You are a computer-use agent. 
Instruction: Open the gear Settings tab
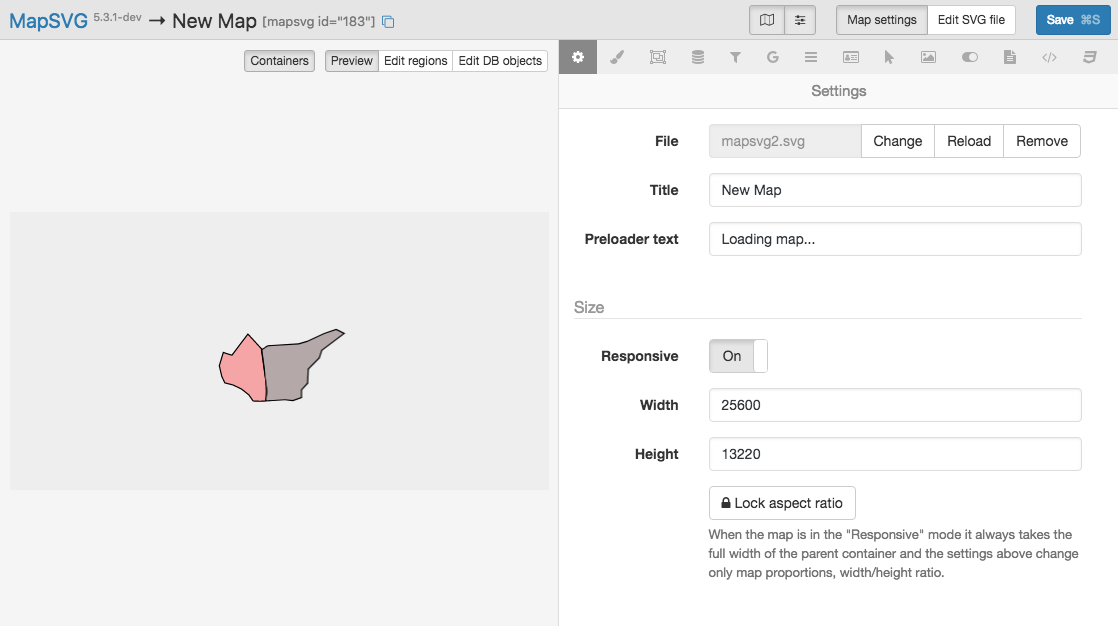[x=578, y=57]
